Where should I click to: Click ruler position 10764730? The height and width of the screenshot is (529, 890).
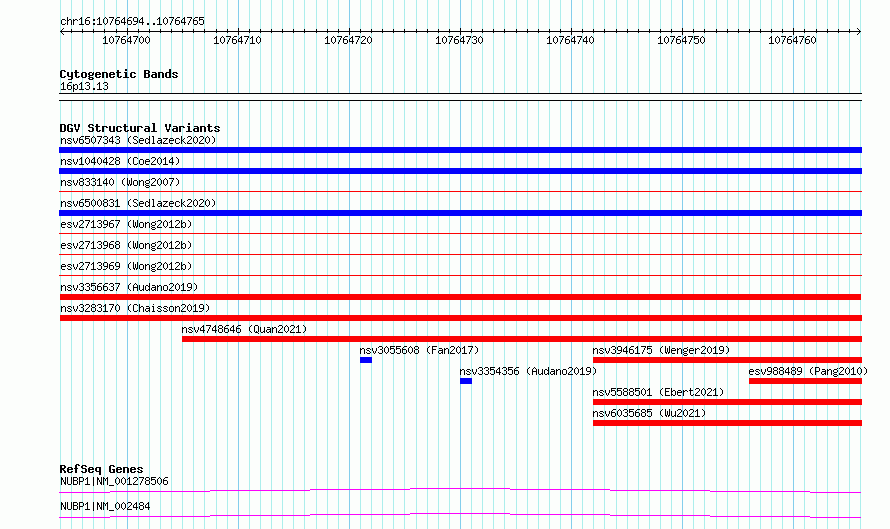459,40
